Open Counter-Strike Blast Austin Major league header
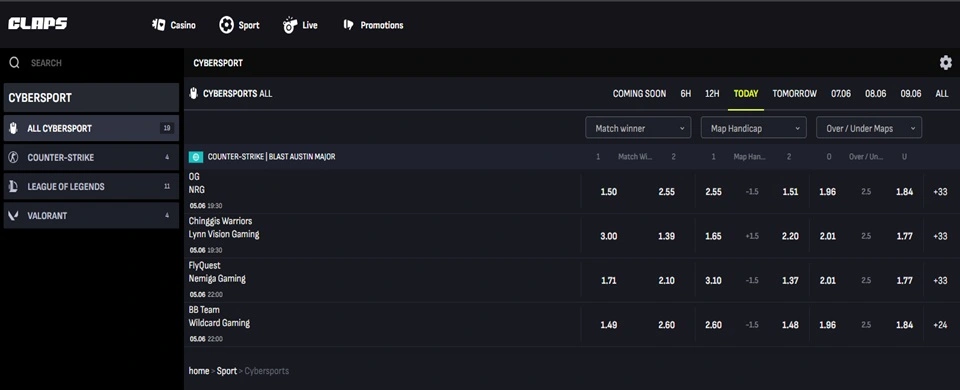The width and height of the screenshot is (960, 390). pyautogui.click(x=271, y=157)
